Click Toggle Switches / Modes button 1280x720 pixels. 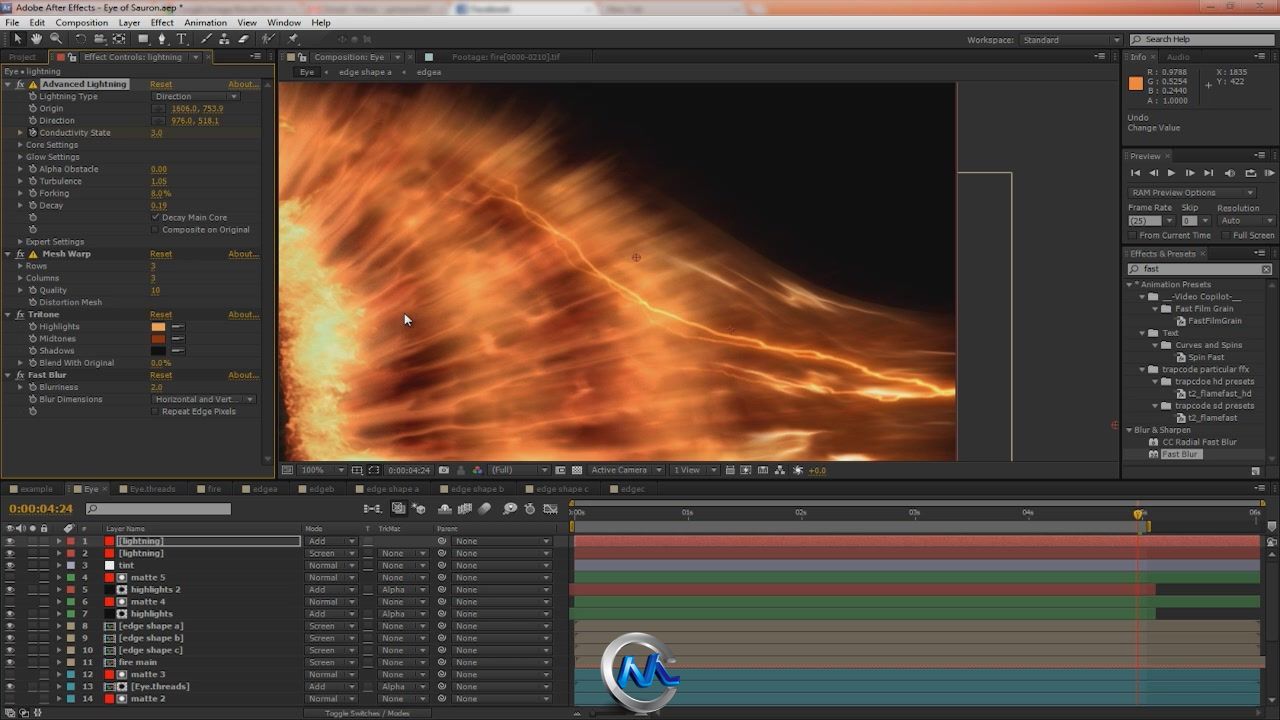click(367, 713)
